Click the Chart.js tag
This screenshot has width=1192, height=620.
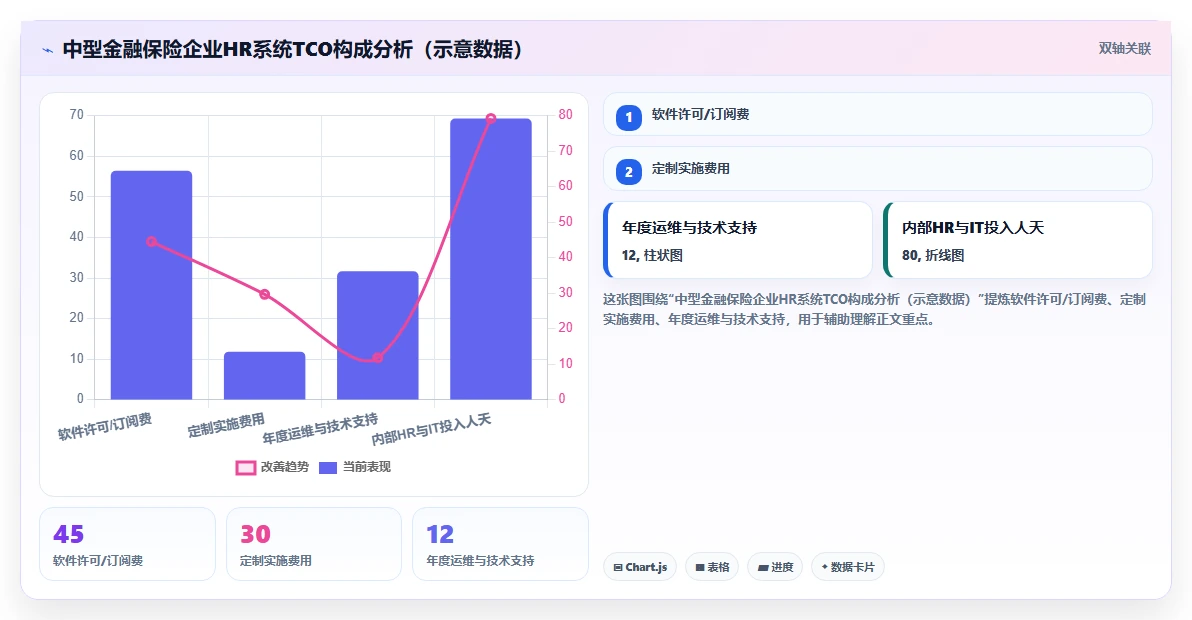click(639, 567)
